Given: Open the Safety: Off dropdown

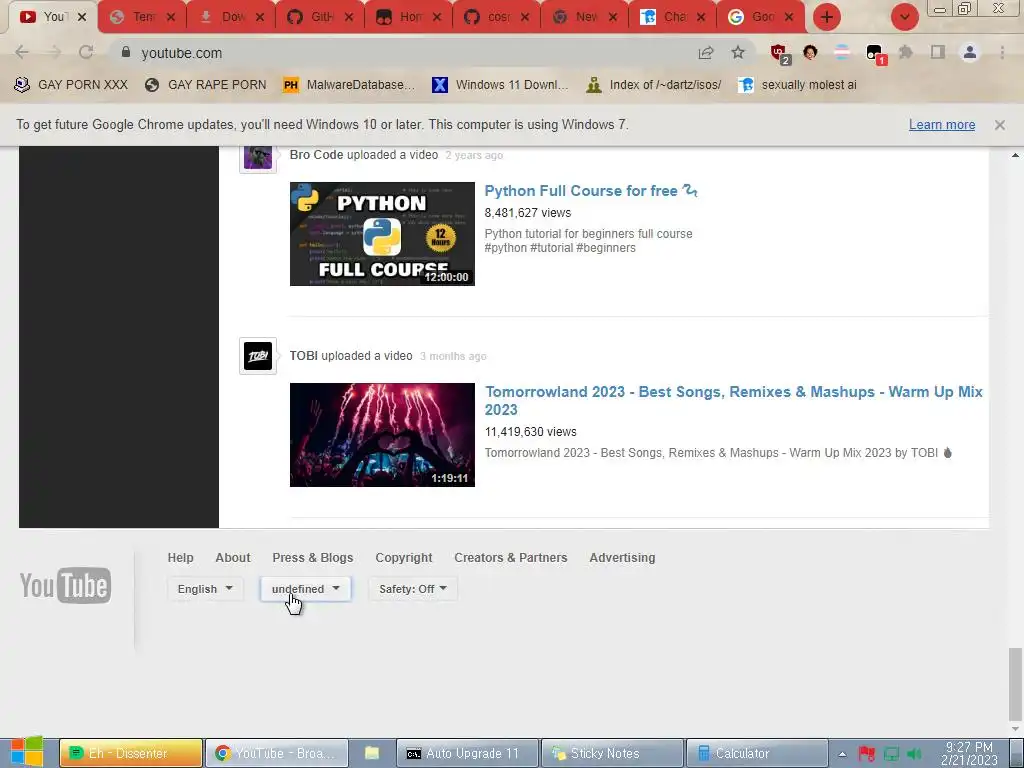Looking at the screenshot, I should click(413, 588).
